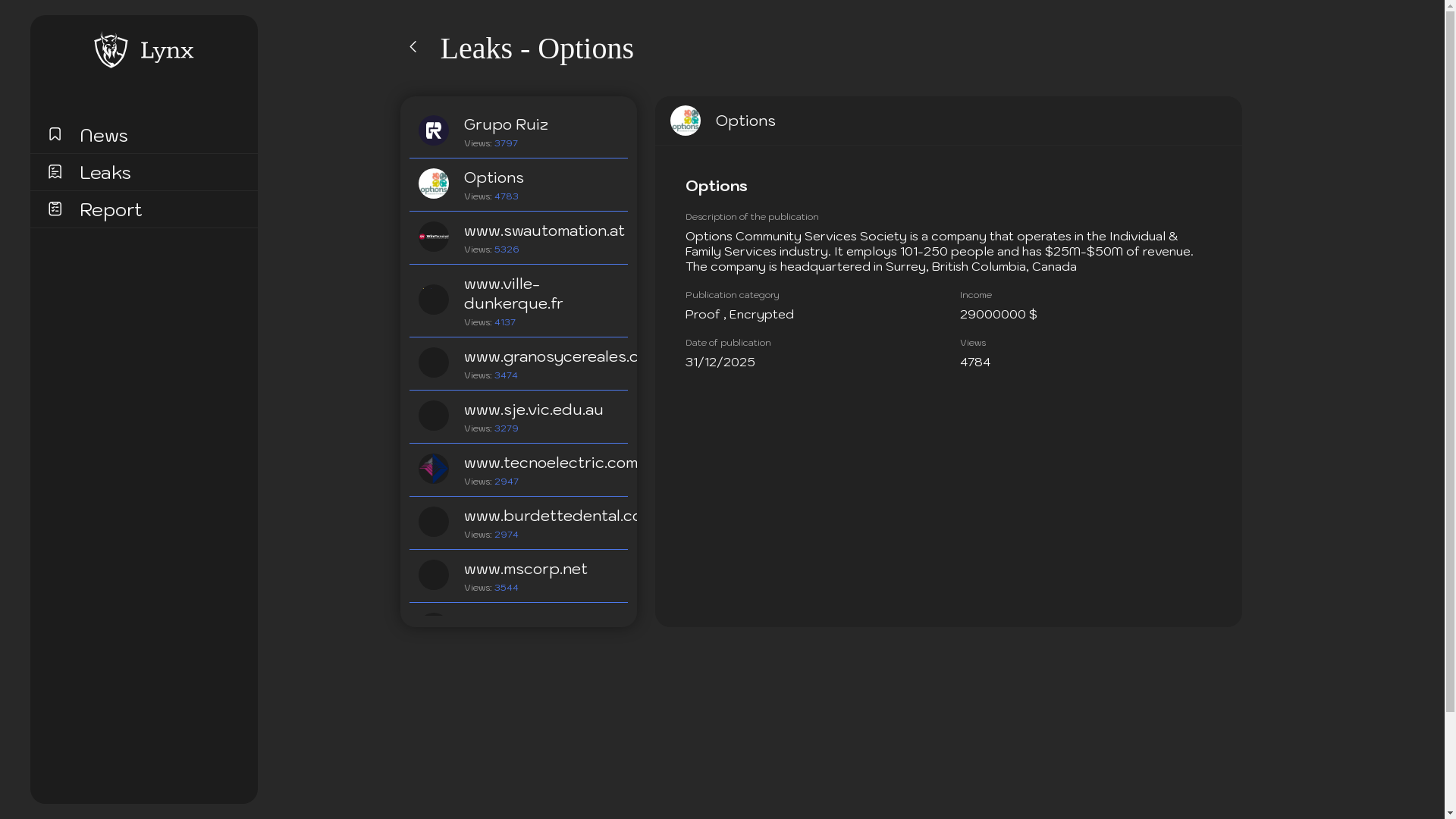Click the Leaks document icon

(55, 172)
